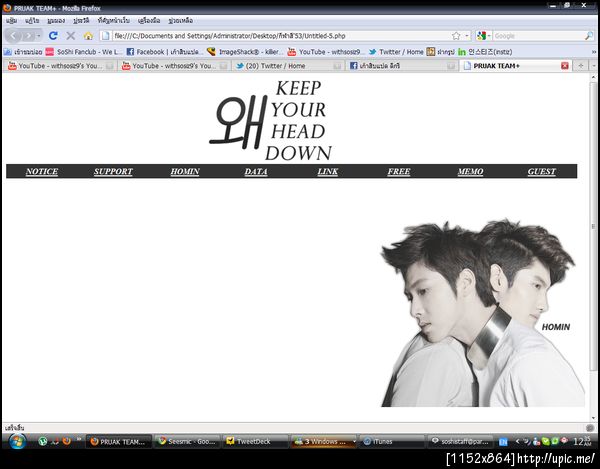Click the taskbar clock

(582, 442)
